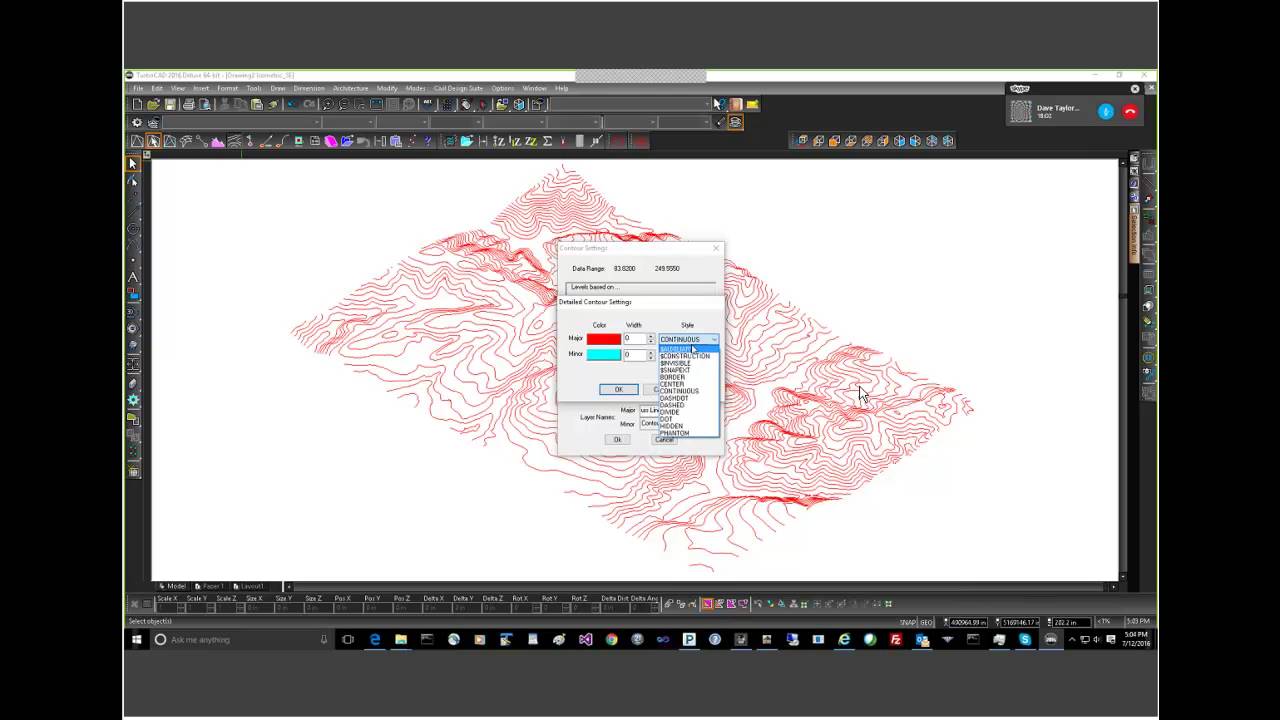Select the arrow Select tool in left toolbar
Image resolution: width=1280 pixels, height=720 pixels.
point(133,164)
